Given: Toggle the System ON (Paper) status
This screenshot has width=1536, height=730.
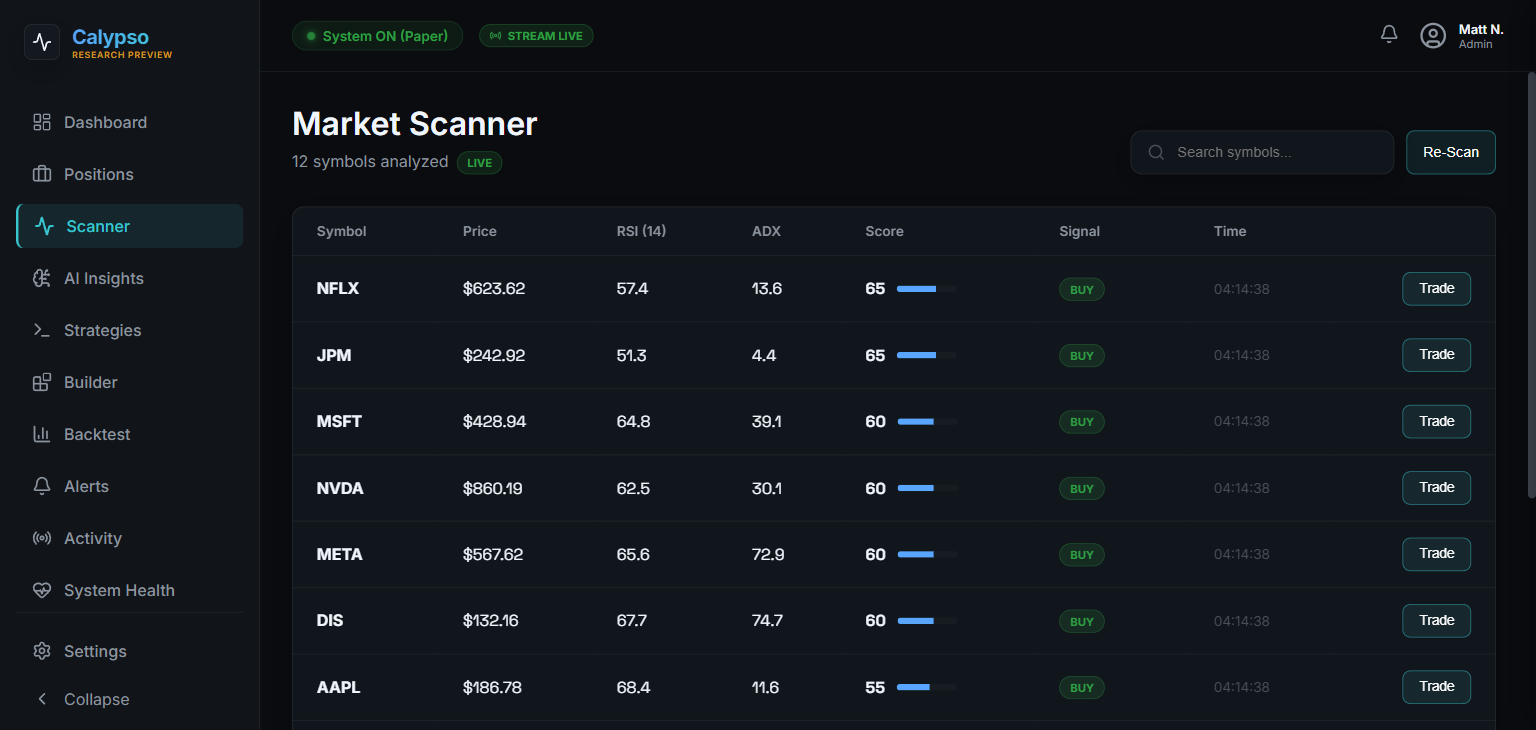Looking at the screenshot, I should tap(377, 35).
